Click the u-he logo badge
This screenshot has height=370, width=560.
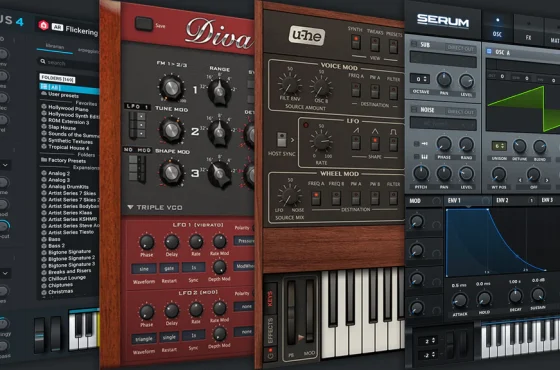point(306,35)
